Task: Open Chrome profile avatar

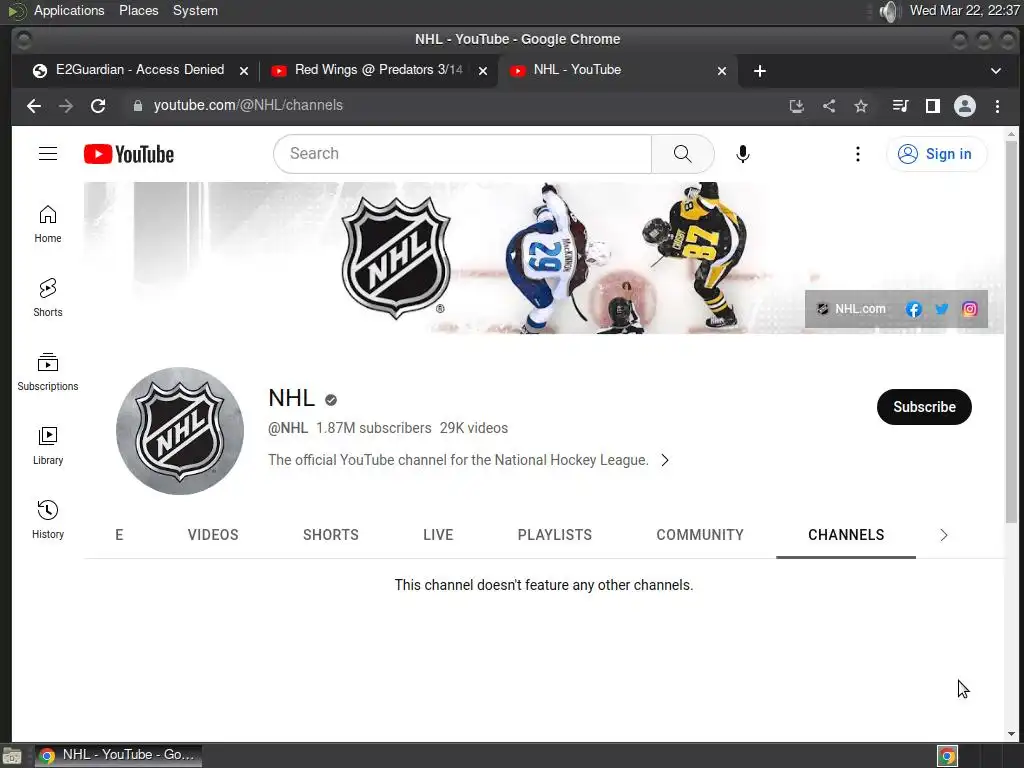Action: [x=965, y=106]
